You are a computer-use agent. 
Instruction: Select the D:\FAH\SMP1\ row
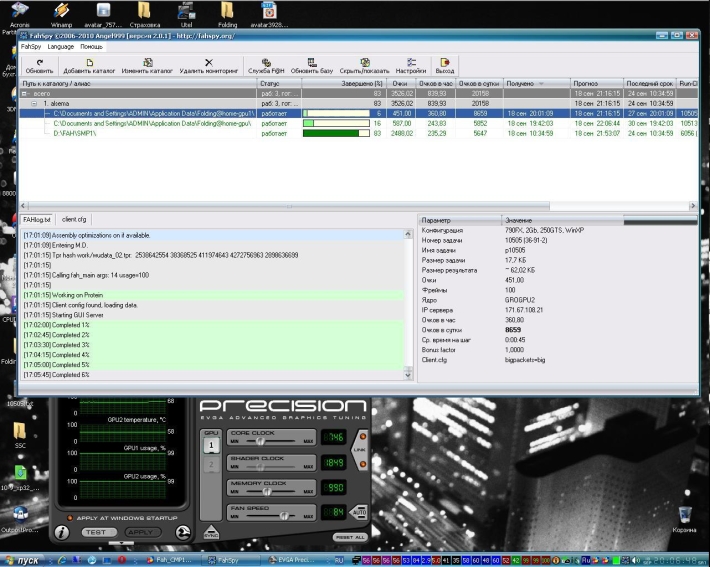(358, 134)
